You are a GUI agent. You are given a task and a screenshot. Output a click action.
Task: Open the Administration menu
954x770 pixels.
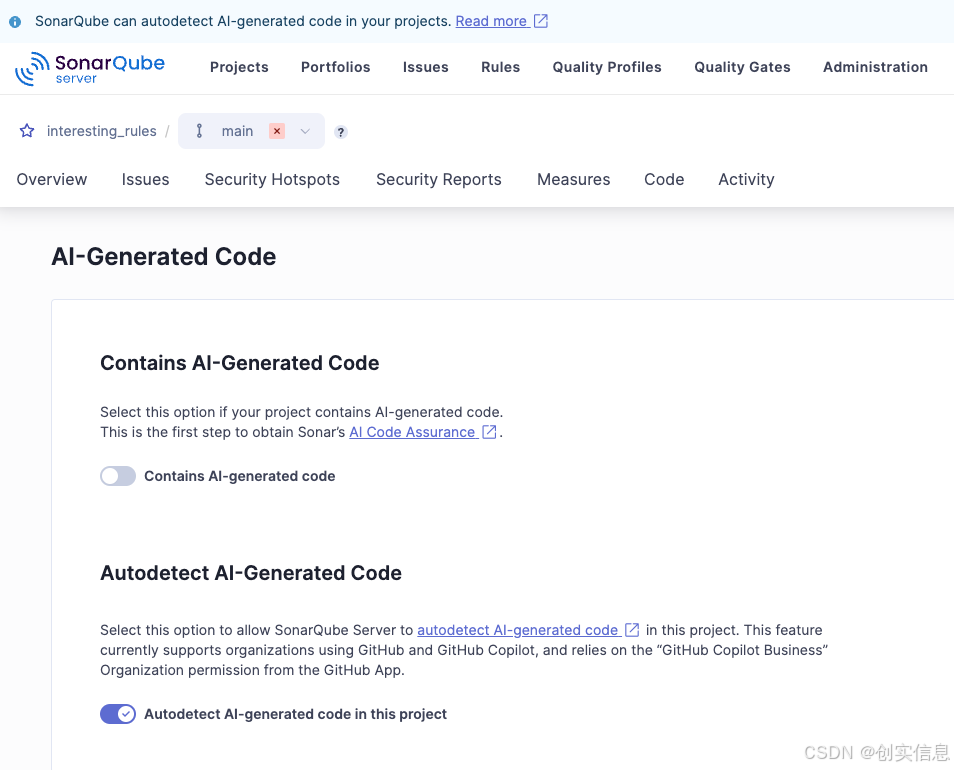point(876,67)
